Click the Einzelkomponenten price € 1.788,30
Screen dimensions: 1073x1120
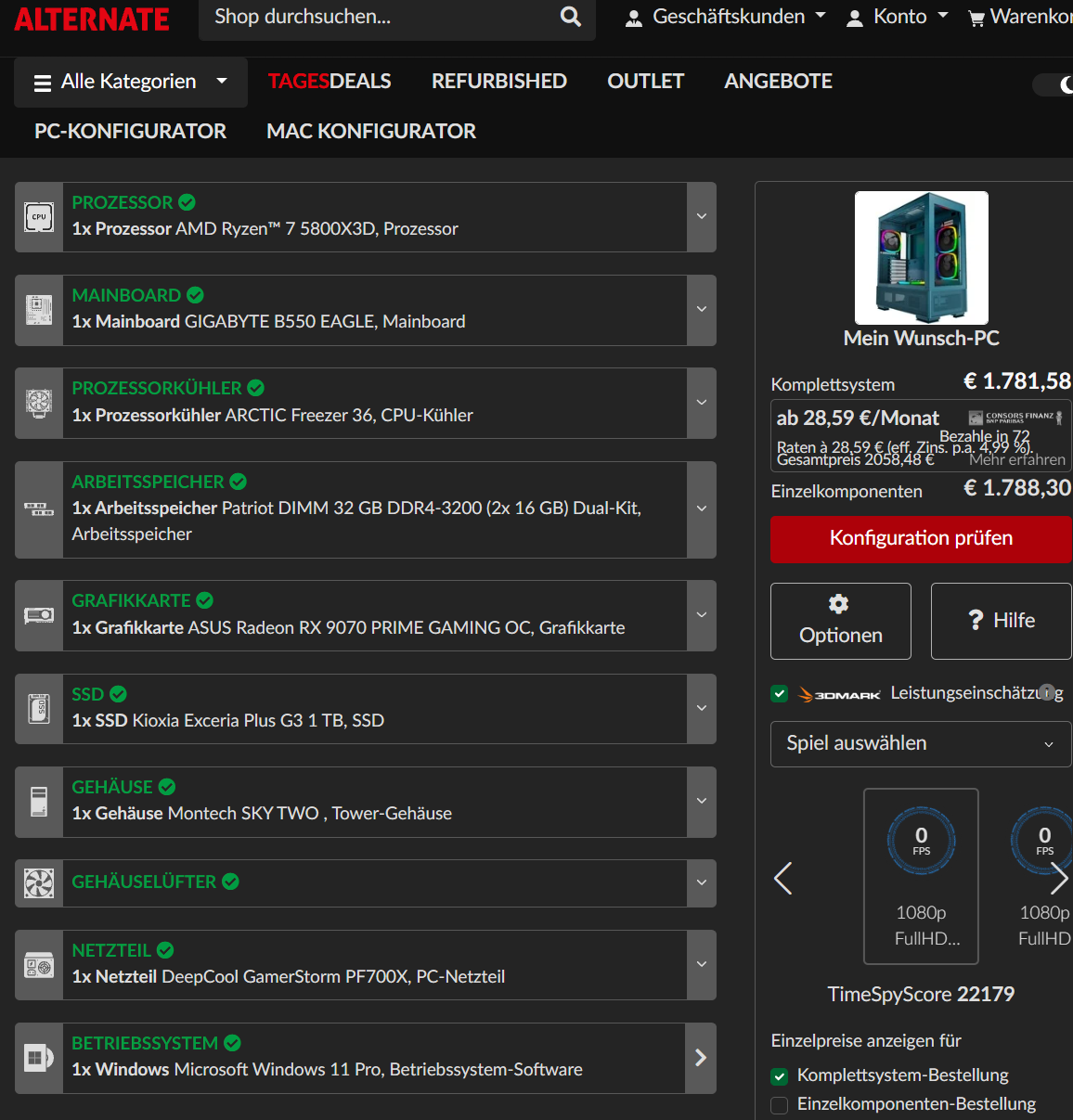tap(1017, 488)
